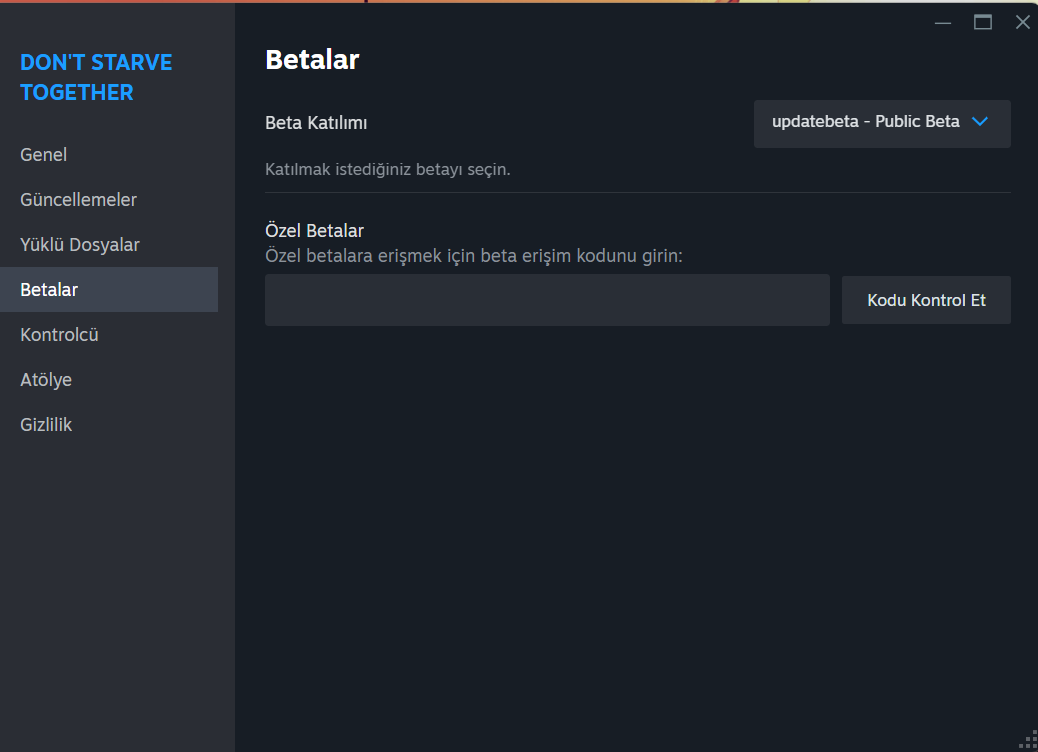The width and height of the screenshot is (1038, 752).
Task: Click the Özel Betalar label
Action: (314, 231)
